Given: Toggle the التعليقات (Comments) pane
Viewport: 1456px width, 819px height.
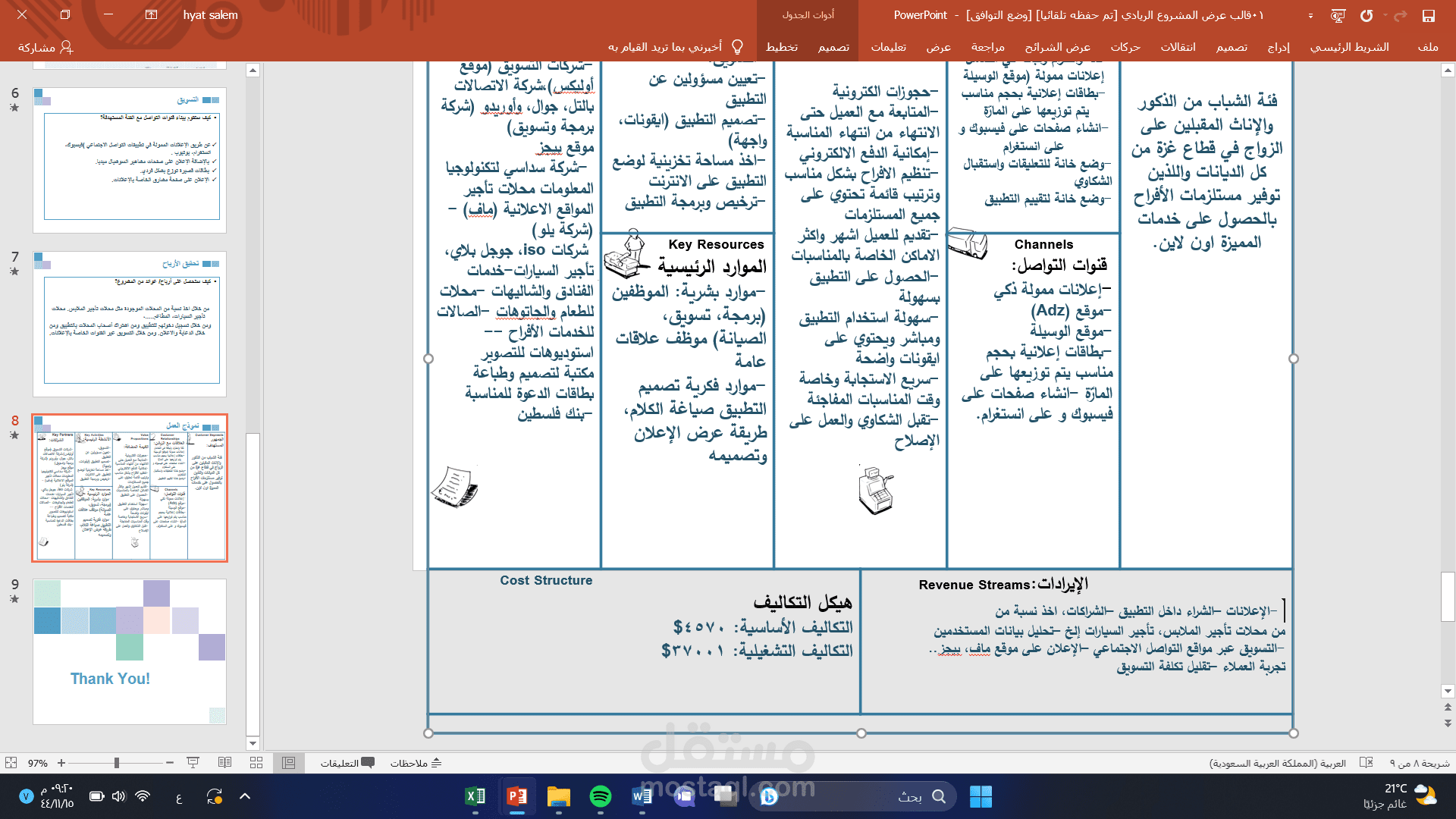Looking at the screenshot, I should tap(347, 763).
